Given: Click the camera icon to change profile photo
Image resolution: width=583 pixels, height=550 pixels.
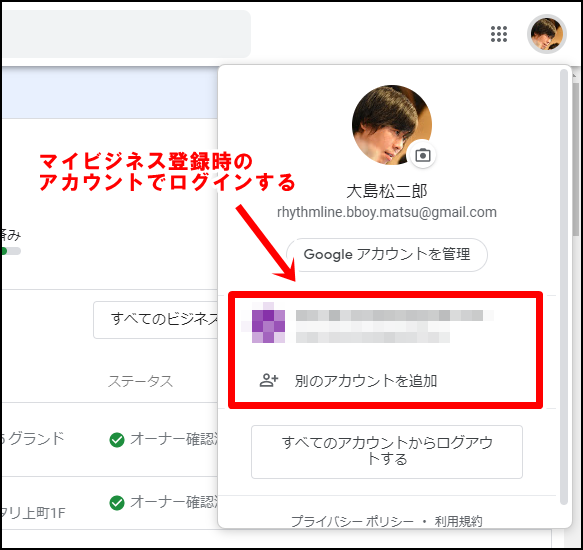Looking at the screenshot, I should coord(422,155).
